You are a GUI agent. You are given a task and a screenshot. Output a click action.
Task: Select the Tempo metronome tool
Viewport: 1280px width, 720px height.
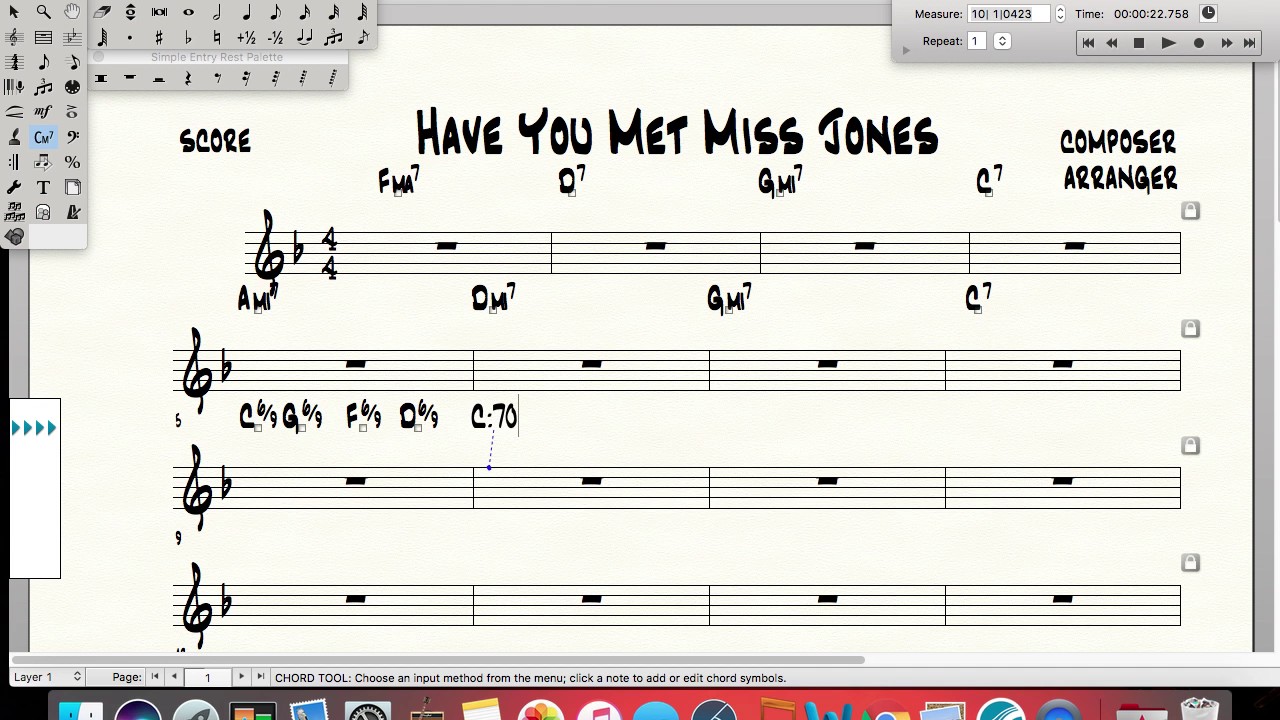click(x=72, y=212)
